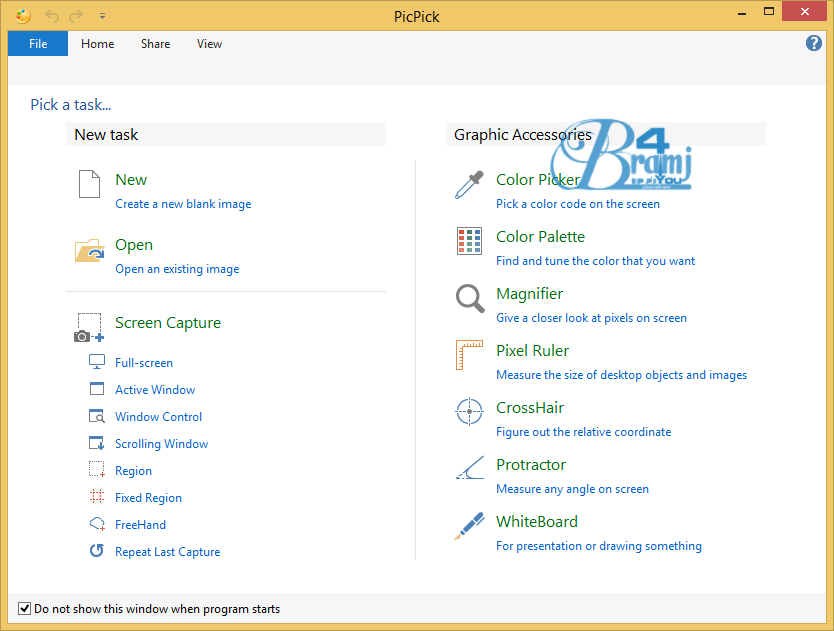
Task: Click Repeat Last Capture
Action: (x=167, y=552)
